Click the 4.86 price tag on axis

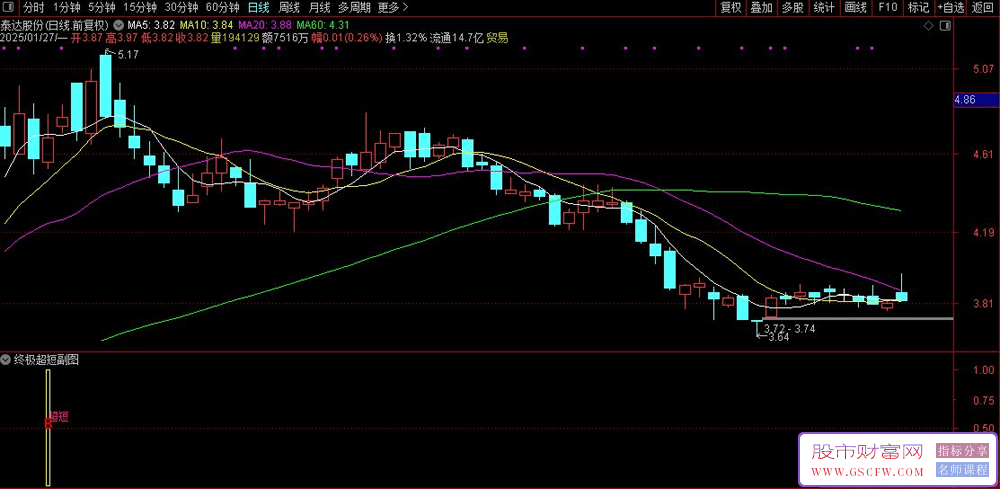click(976, 100)
